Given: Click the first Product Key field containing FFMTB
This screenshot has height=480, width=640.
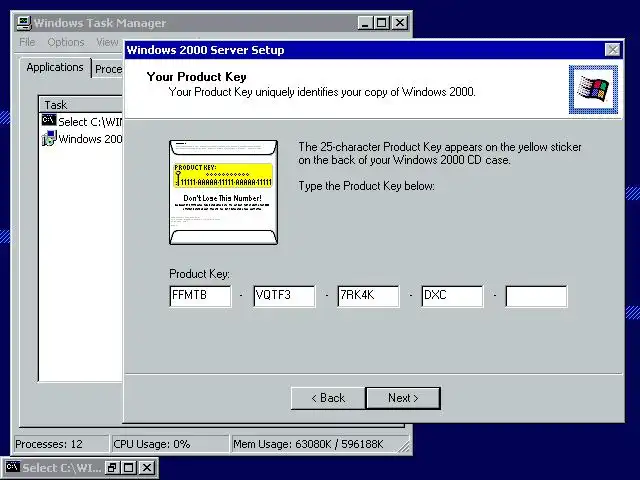Looking at the screenshot, I should coord(200,296).
